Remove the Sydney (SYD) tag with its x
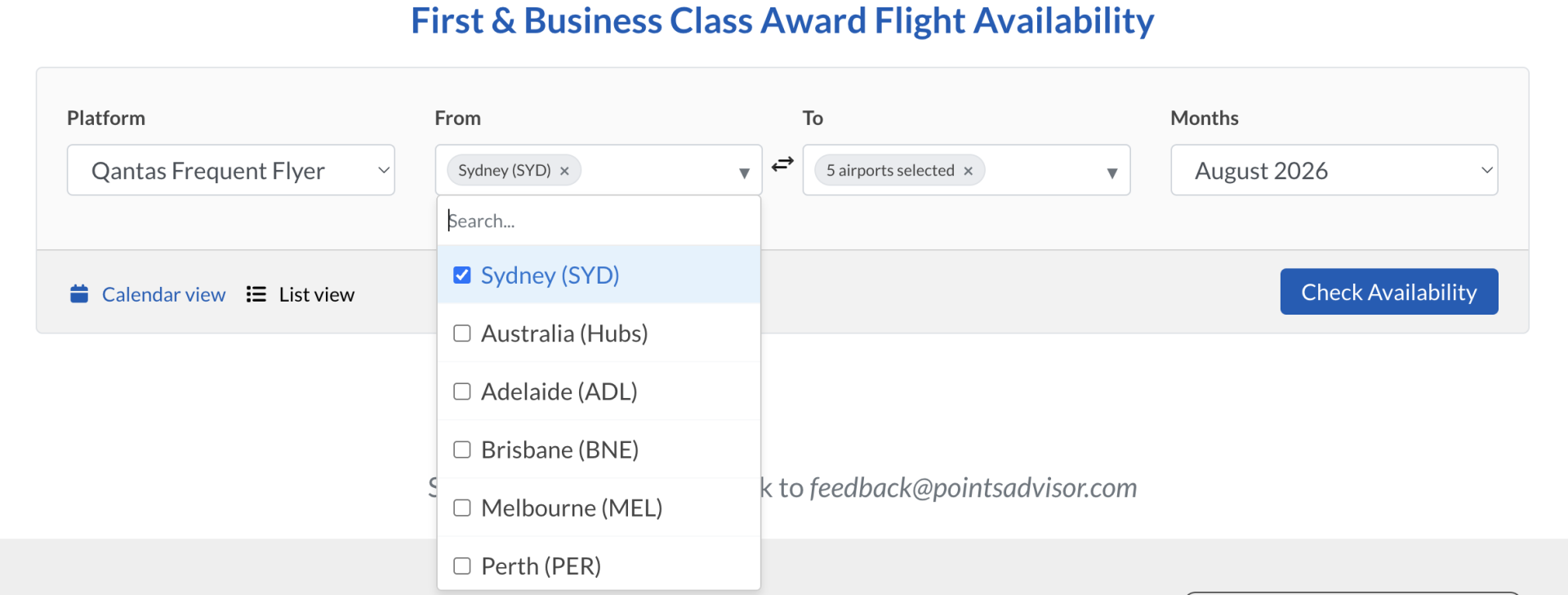1568x595 pixels. tap(564, 171)
